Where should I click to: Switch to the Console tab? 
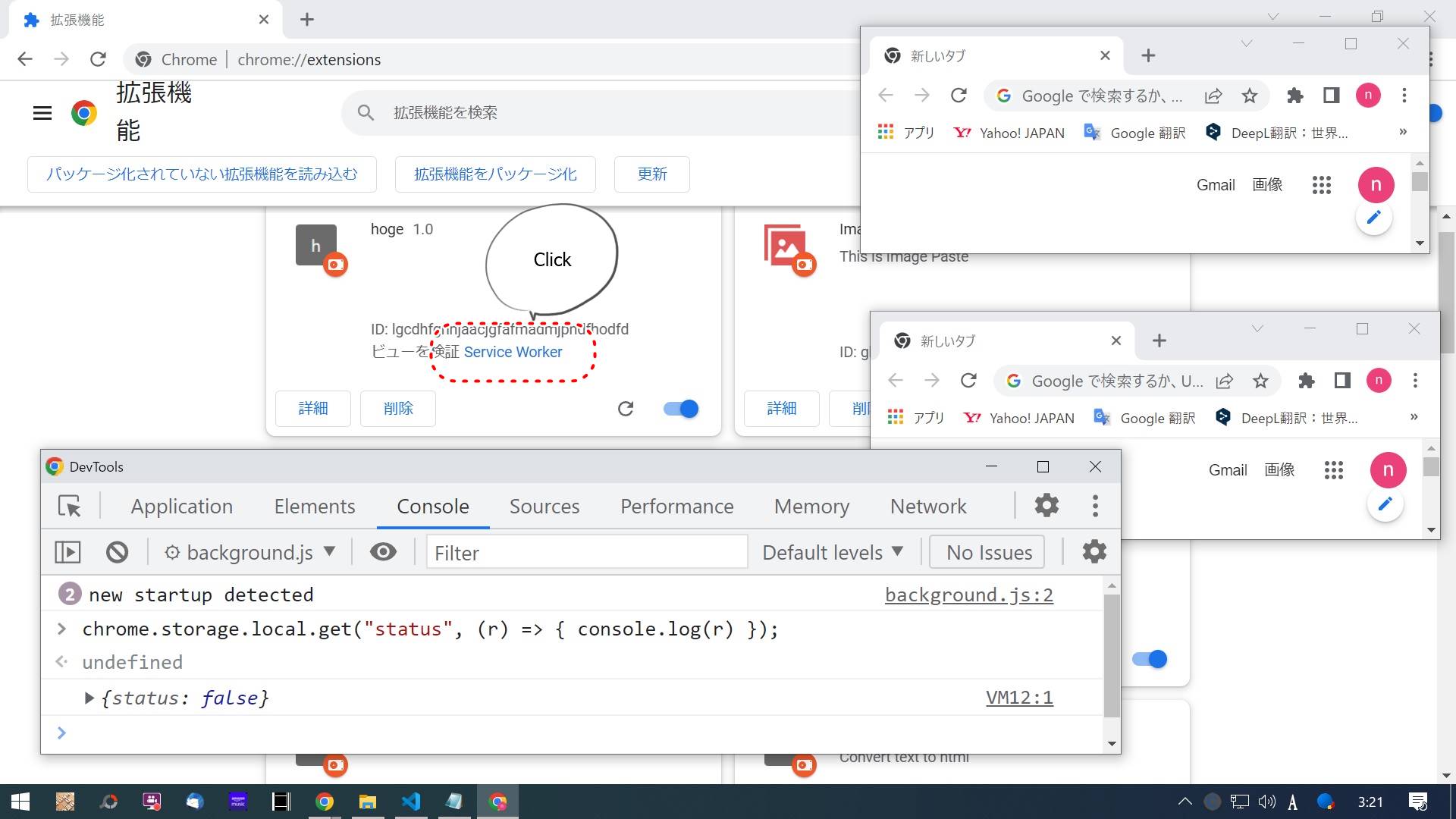432,506
